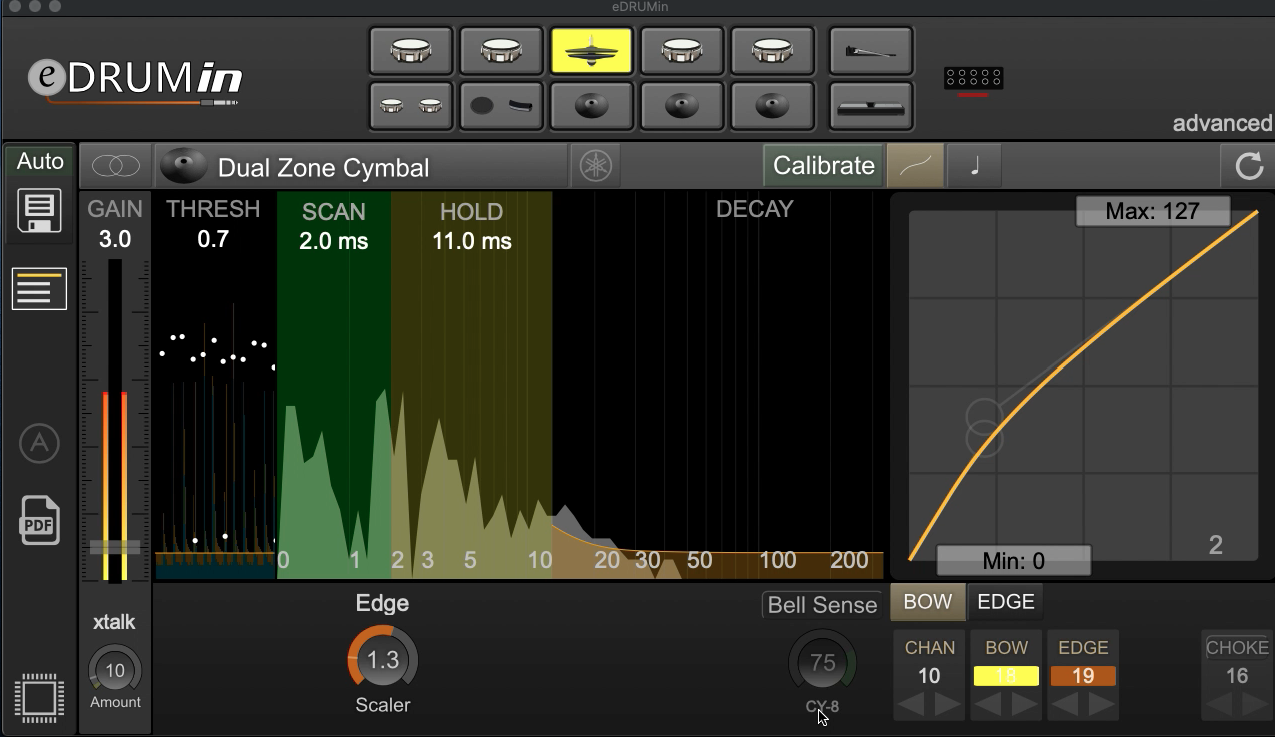Viewport: 1275px width, 737px height.
Task: Select the highlighted yellow cymbal input
Action: (x=591, y=51)
